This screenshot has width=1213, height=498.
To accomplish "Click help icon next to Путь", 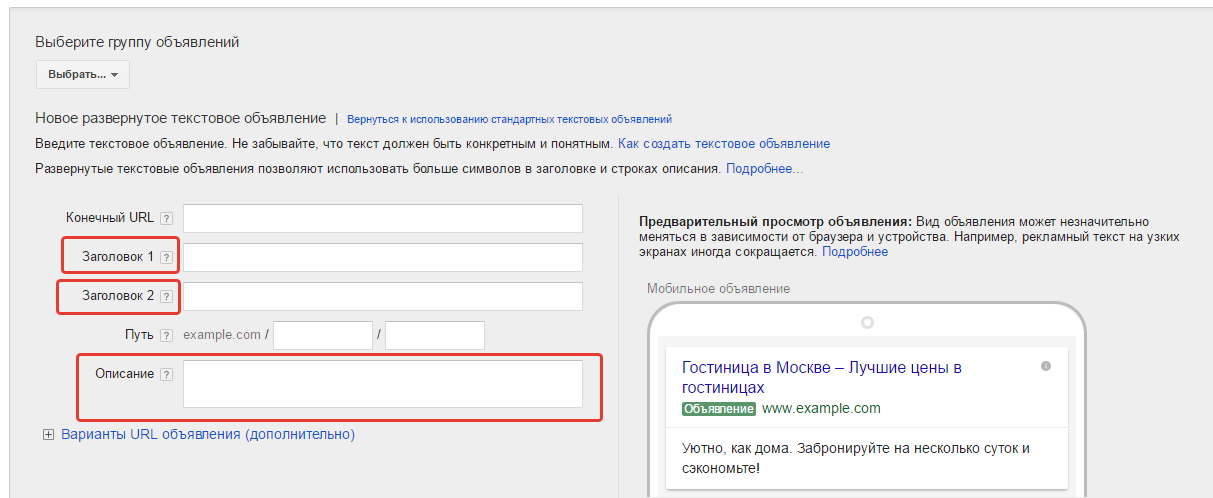I will point(167,335).
